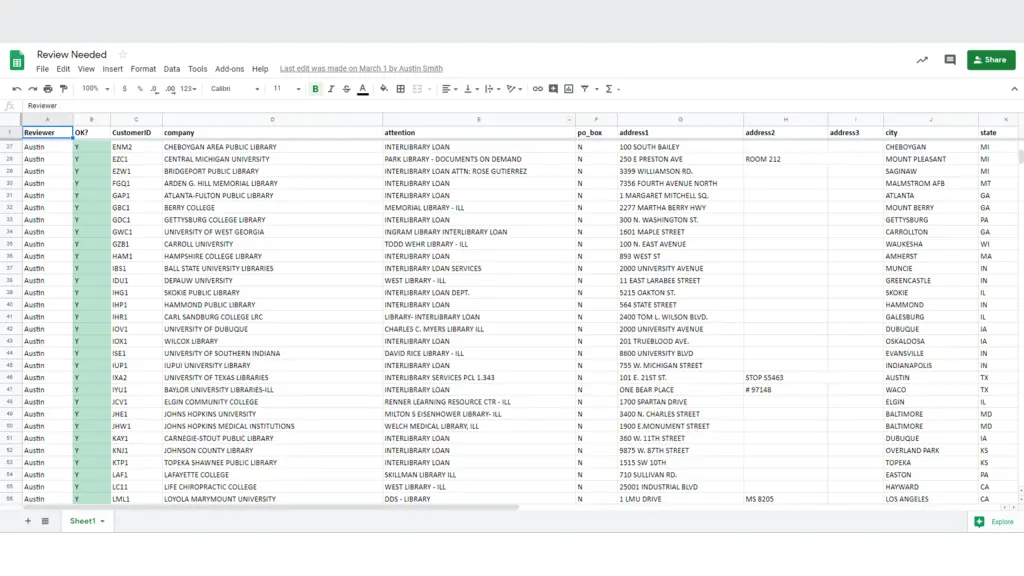
Task: Select the Reviewer header cell
Action: coord(47,133)
